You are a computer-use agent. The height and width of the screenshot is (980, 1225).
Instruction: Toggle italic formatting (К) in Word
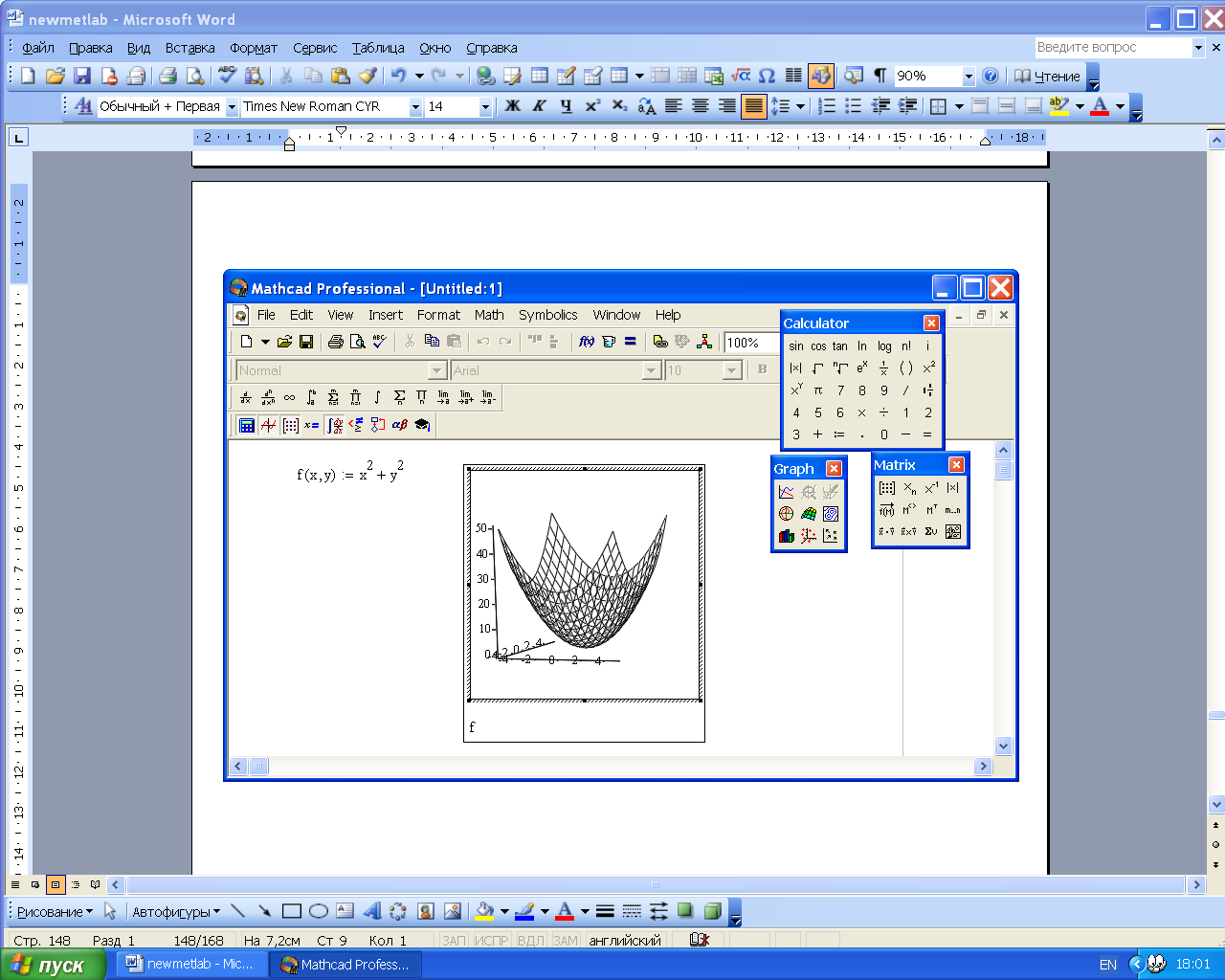pyautogui.click(x=540, y=106)
